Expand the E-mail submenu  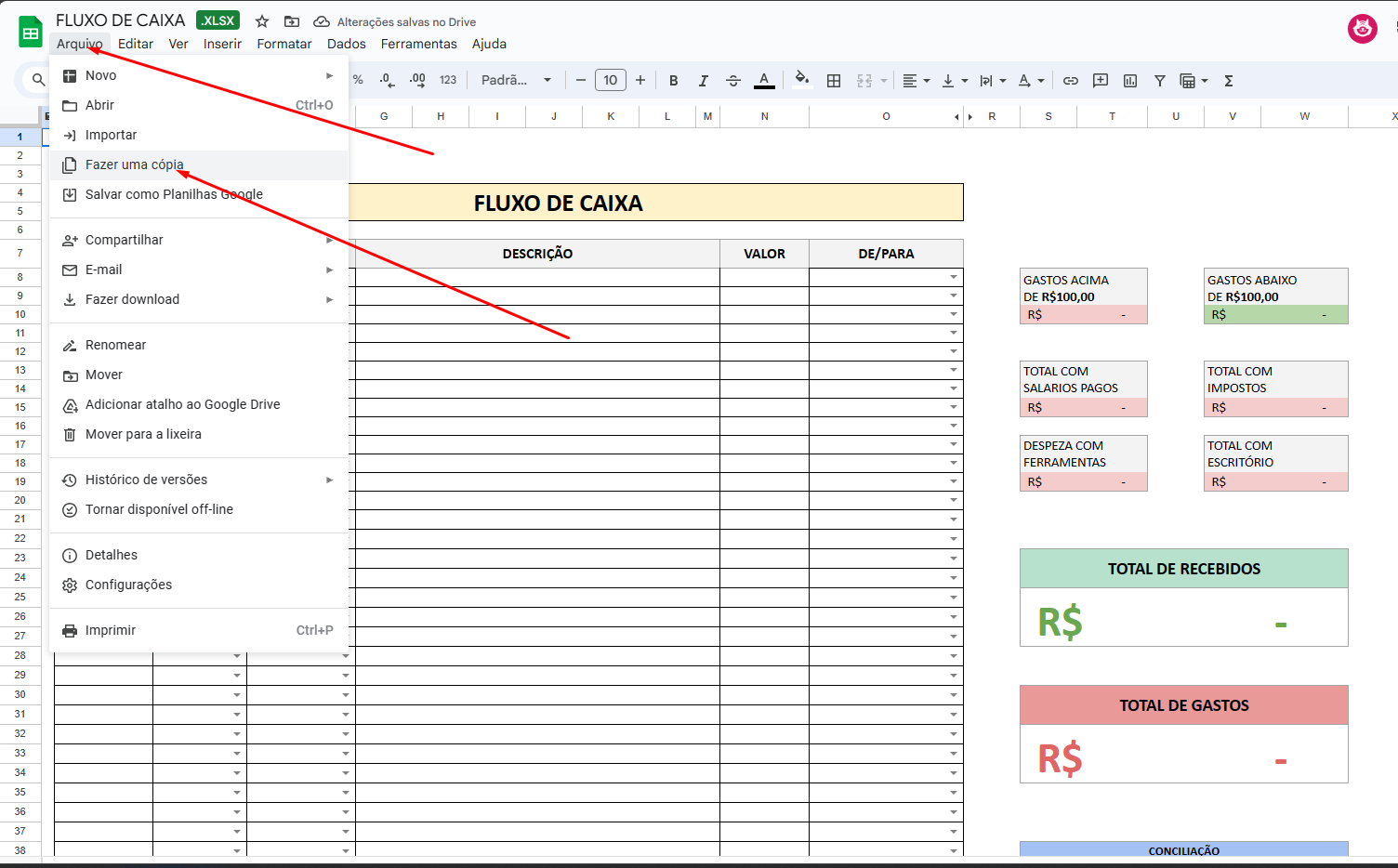click(x=199, y=270)
